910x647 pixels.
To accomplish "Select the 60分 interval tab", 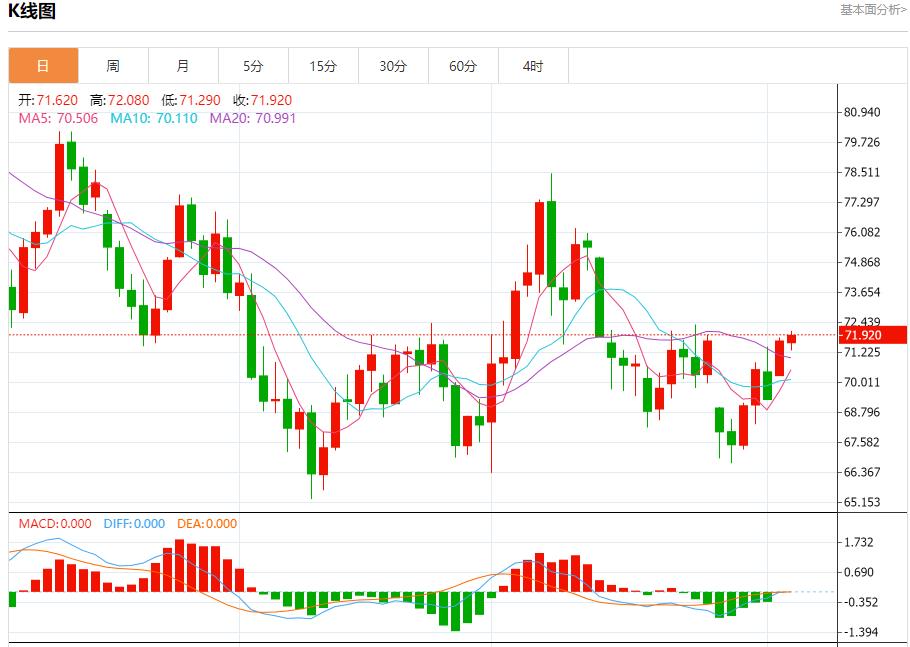I will [x=463, y=66].
